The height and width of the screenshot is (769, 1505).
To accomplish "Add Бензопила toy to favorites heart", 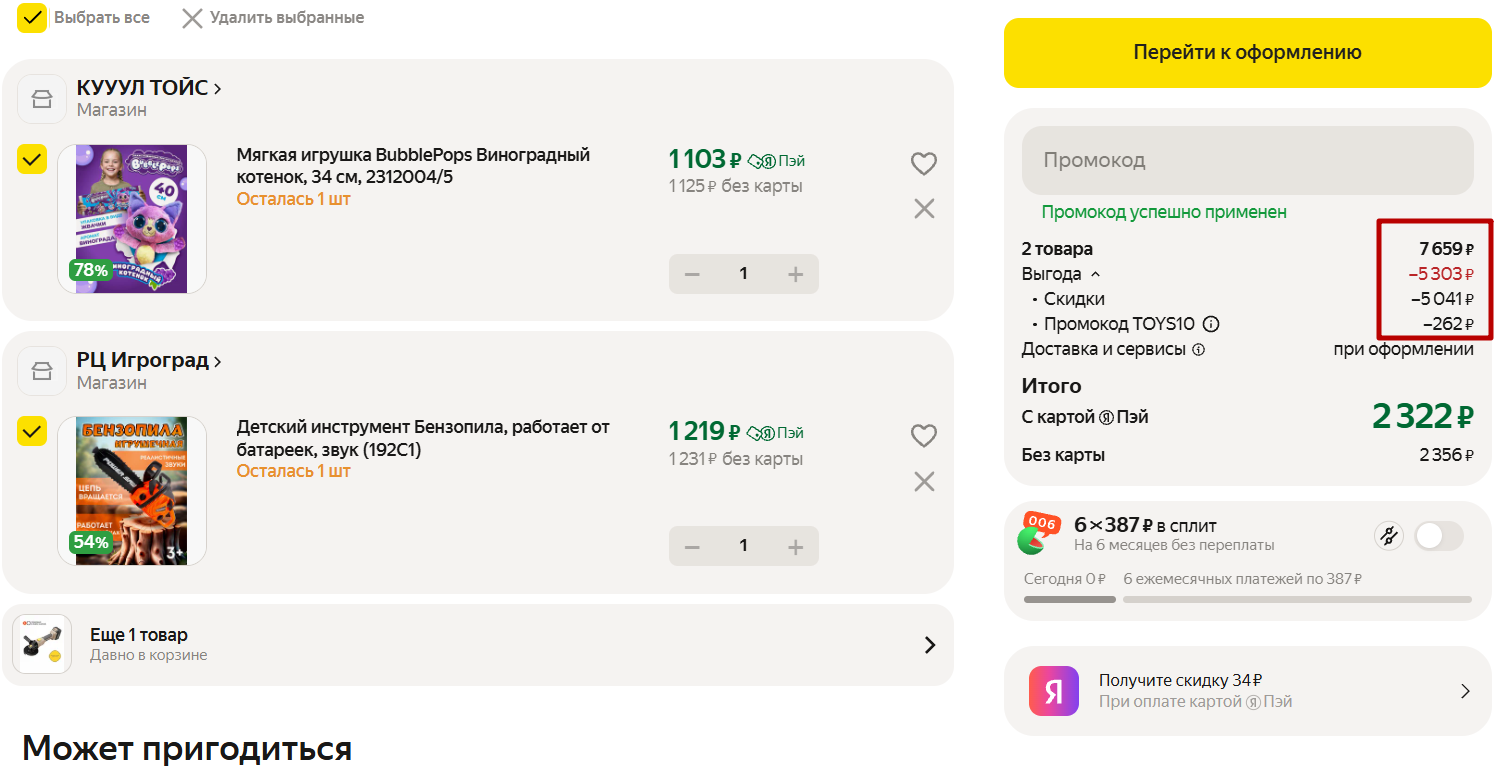I will tap(924, 436).
